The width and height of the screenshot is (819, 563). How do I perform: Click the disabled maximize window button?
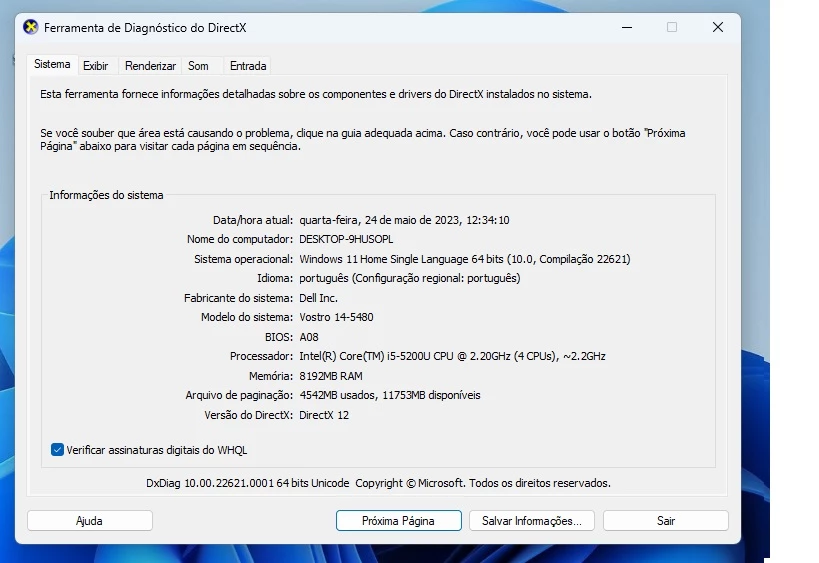pos(672,27)
